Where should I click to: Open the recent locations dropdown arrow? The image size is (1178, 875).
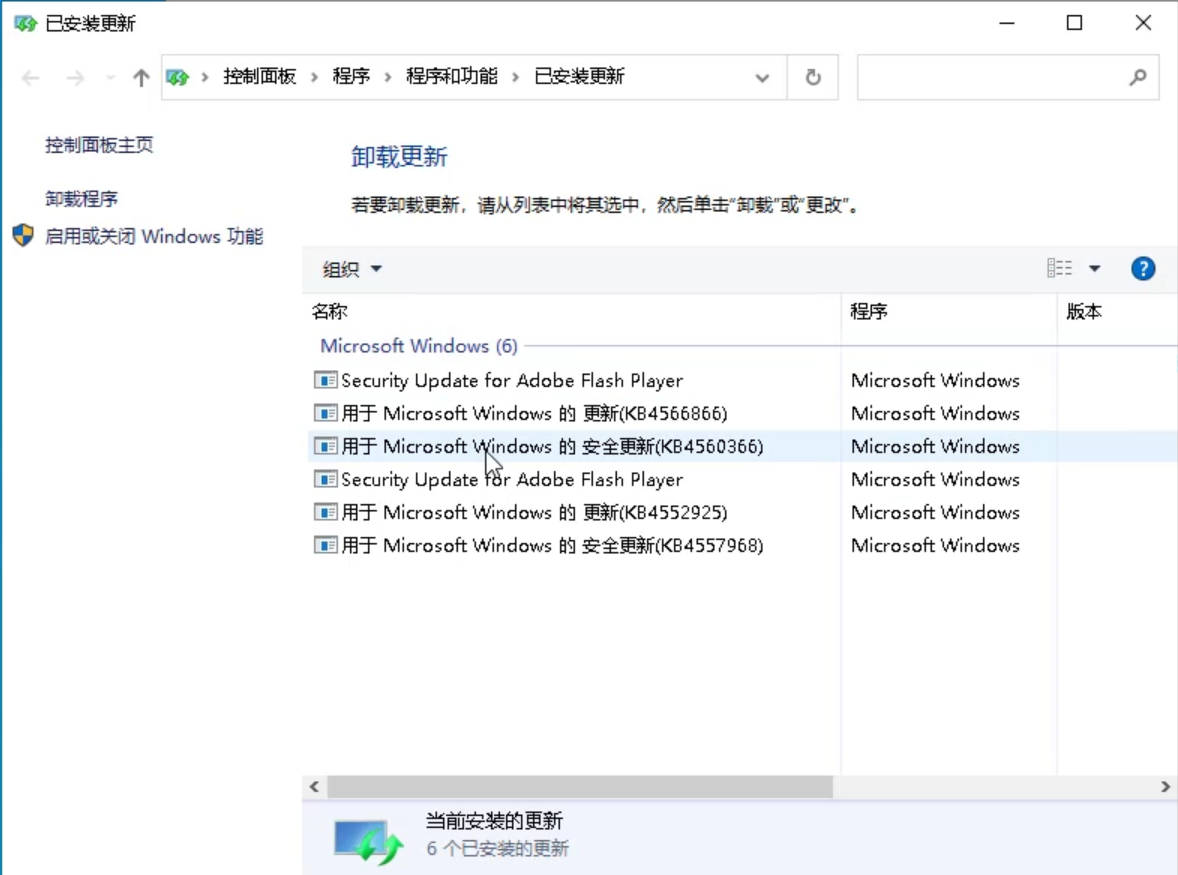pyautogui.click(x=110, y=78)
